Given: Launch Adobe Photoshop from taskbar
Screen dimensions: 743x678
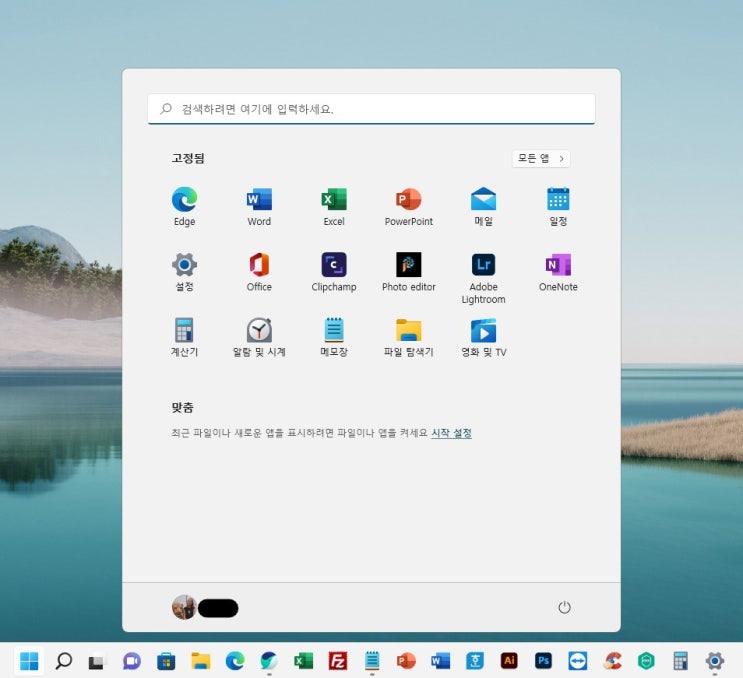Looking at the screenshot, I should pyautogui.click(x=543, y=660).
